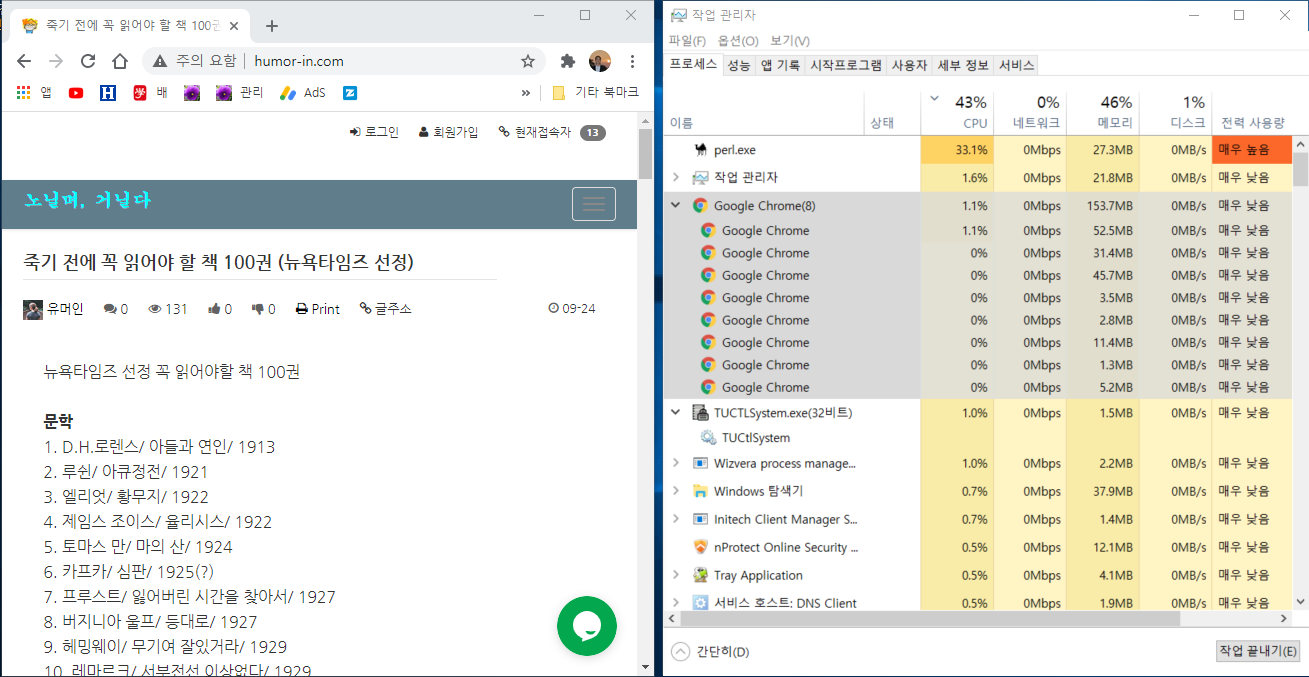
Task: Select the Google Chrome child using 52.5MB
Action: pos(980,230)
